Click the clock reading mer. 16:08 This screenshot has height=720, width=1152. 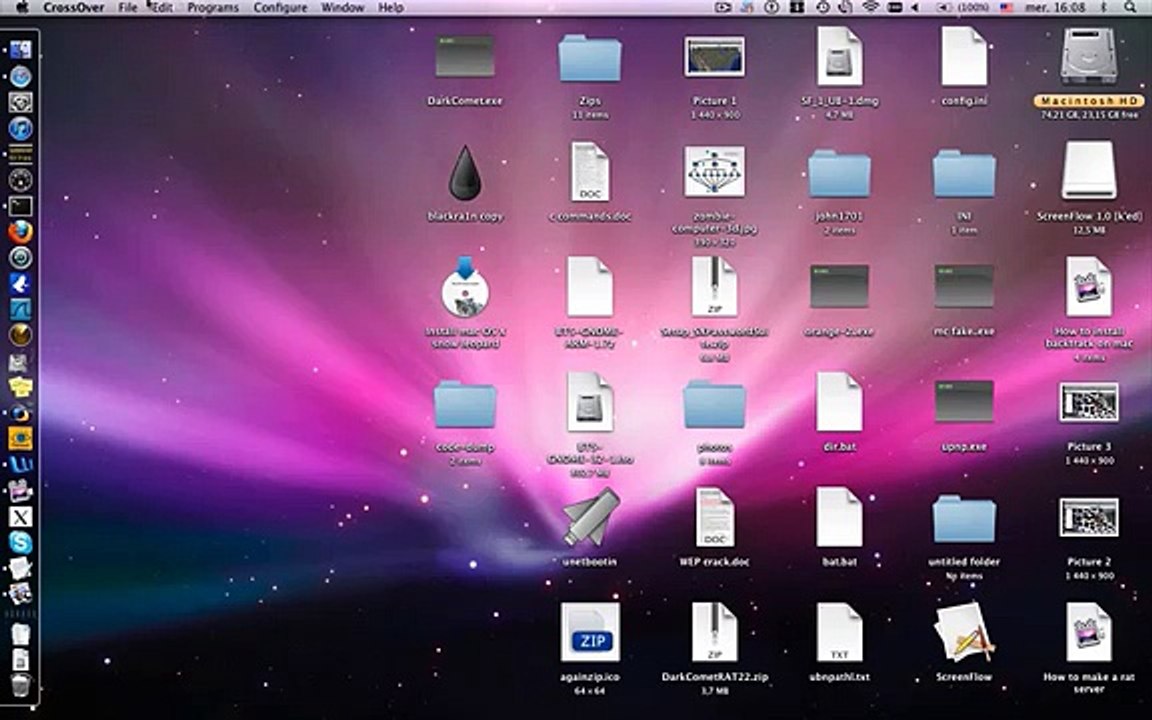click(1057, 7)
